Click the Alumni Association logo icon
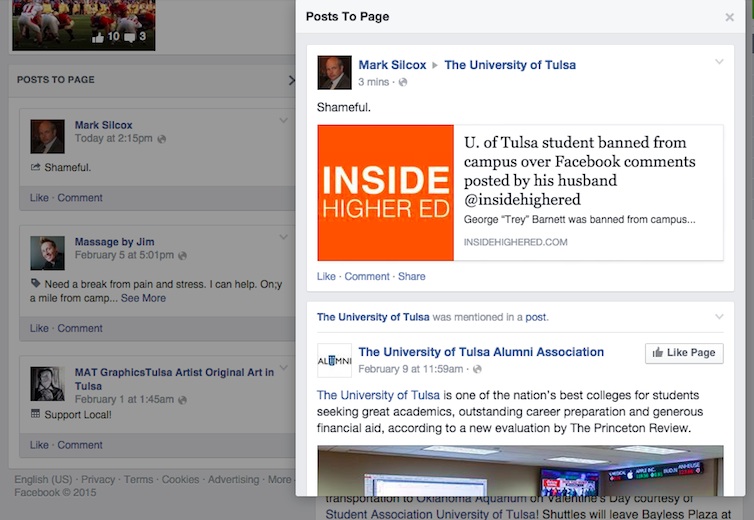 click(x=334, y=360)
